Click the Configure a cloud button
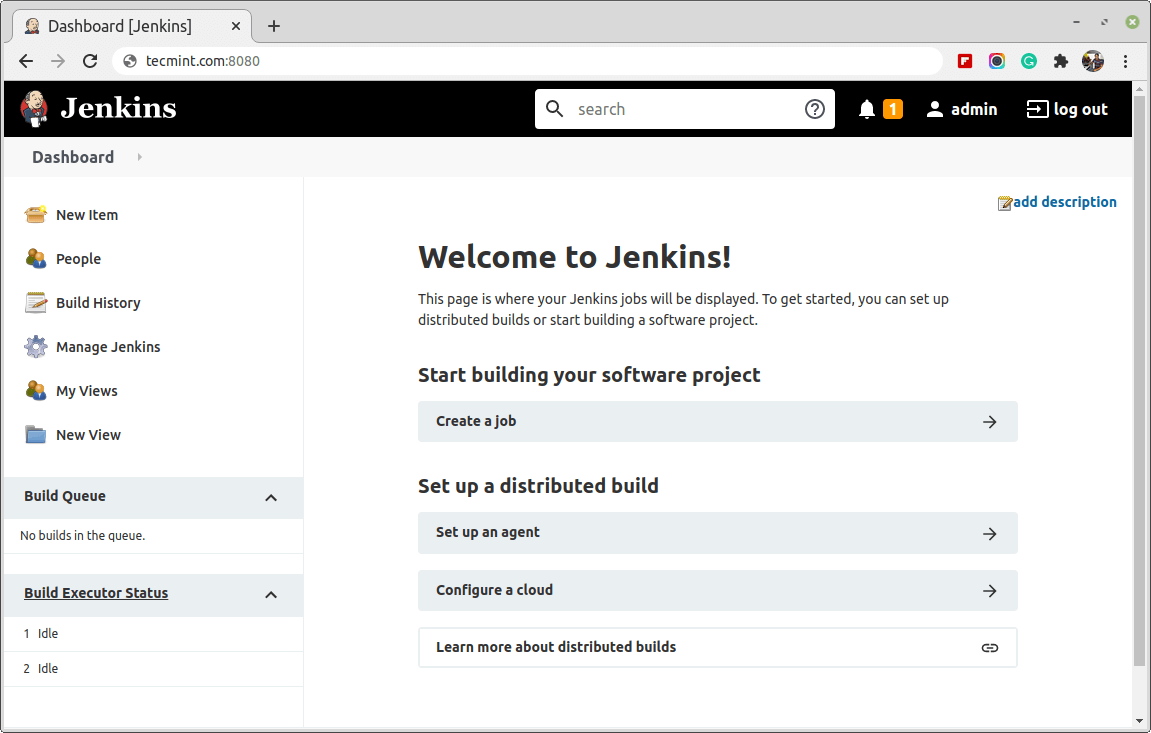This screenshot has height=733, width=1151. 718,590
